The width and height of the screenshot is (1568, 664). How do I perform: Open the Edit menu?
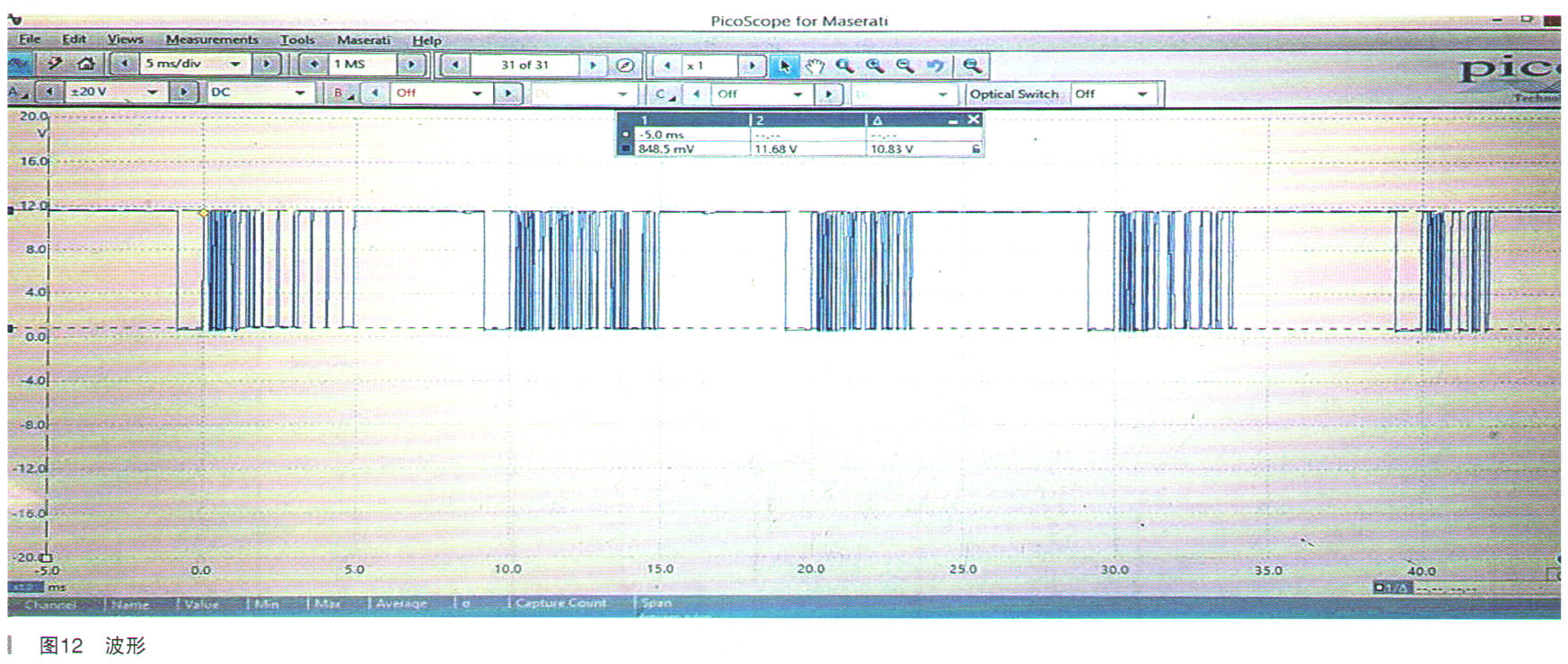(x=74, y=40)
